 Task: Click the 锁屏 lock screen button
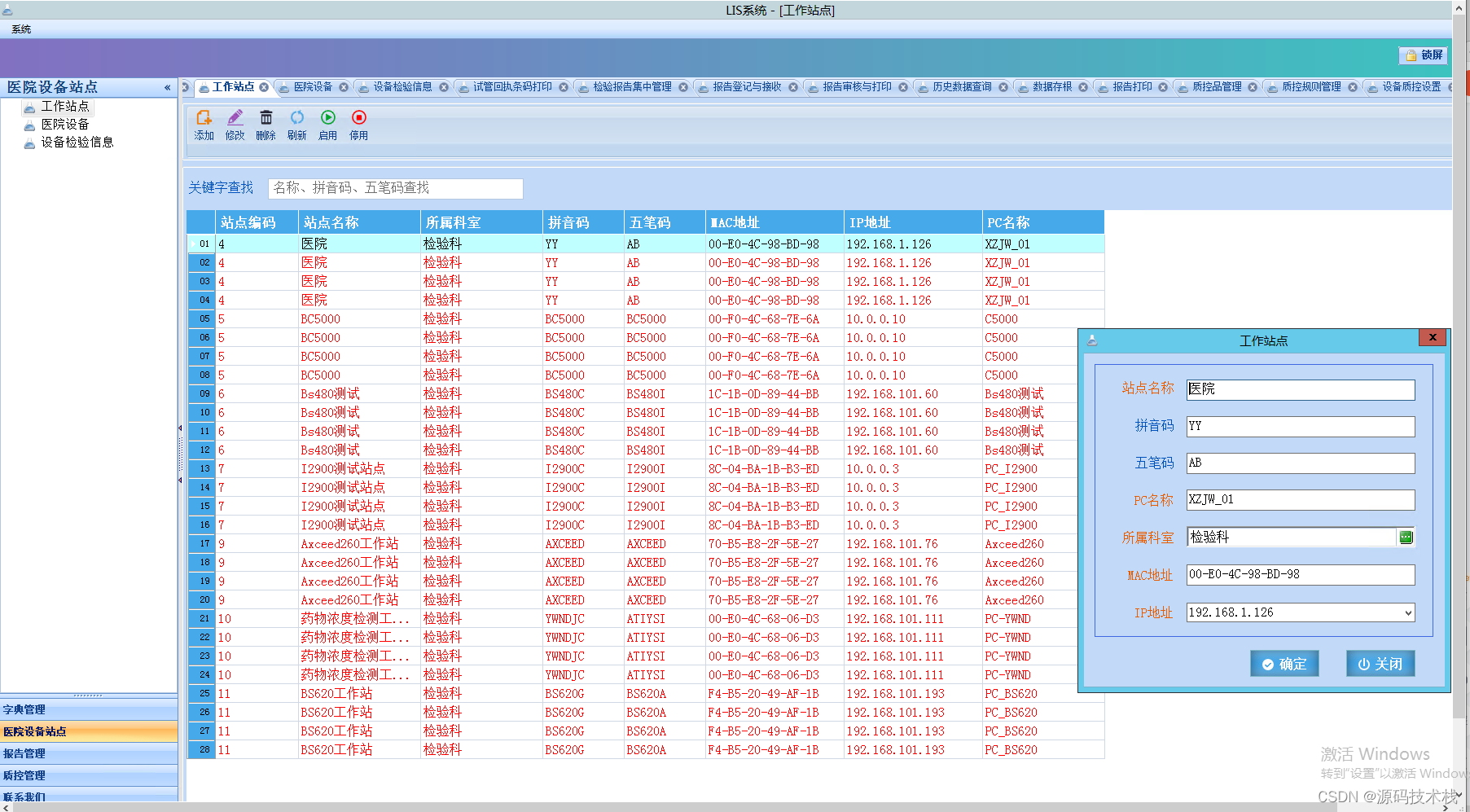pyautogui.click(x=1424, y=55)
